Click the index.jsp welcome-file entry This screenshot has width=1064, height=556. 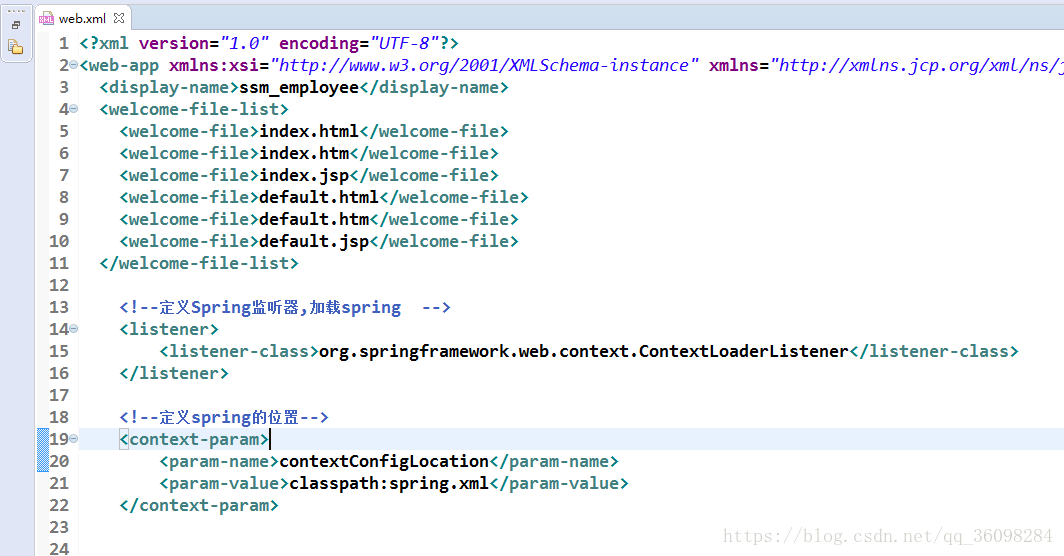pyautogui.click(x=304, y=175)
